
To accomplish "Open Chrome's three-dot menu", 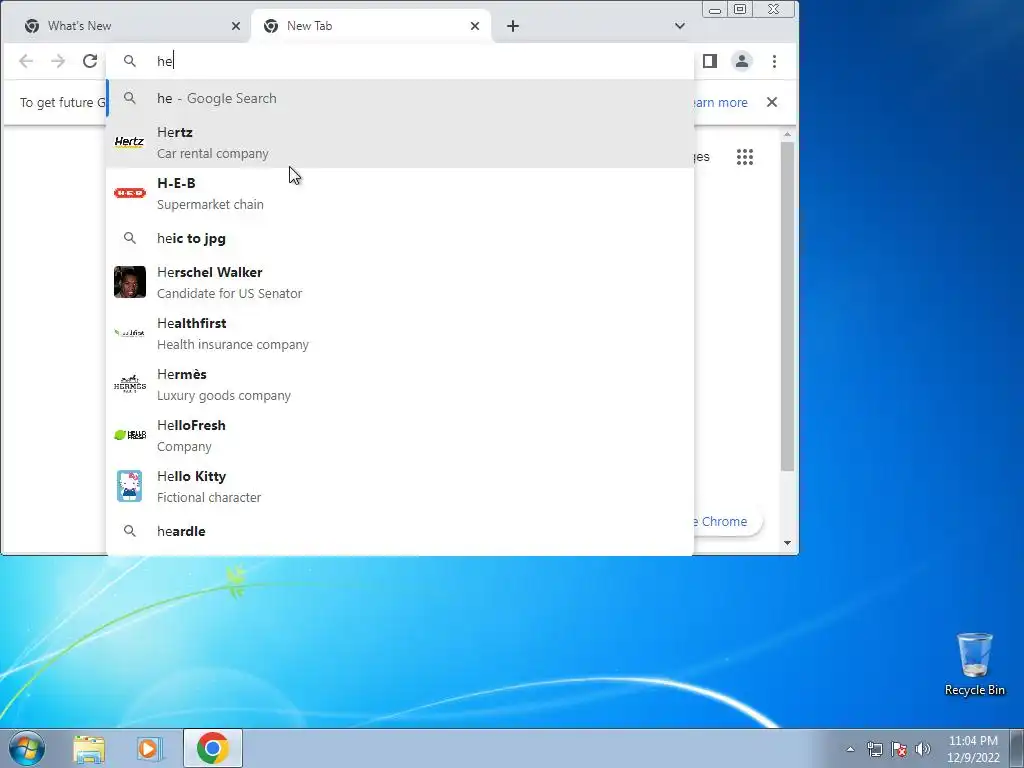I will 775,61.
